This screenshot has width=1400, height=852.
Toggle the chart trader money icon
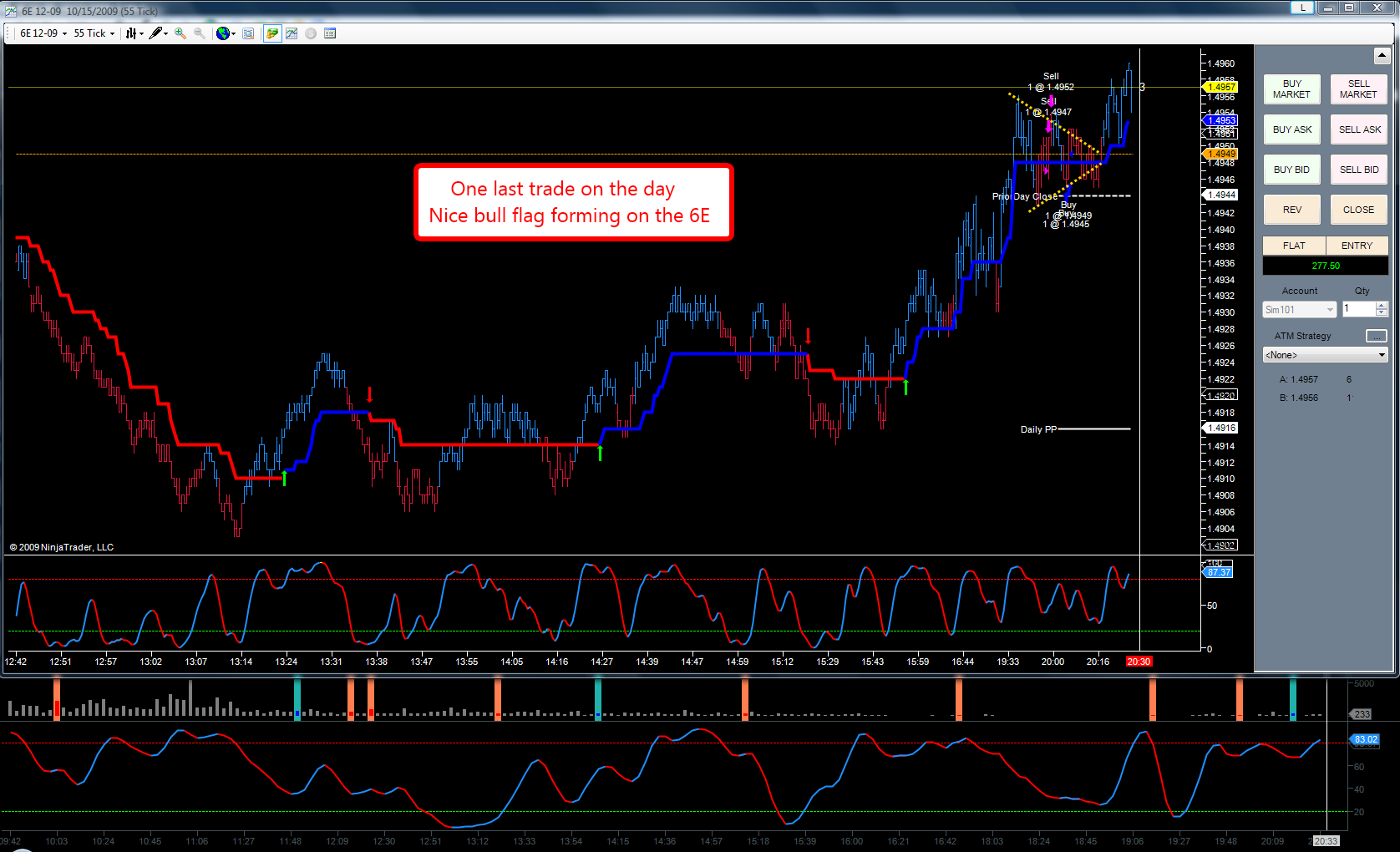pos(272,33)
